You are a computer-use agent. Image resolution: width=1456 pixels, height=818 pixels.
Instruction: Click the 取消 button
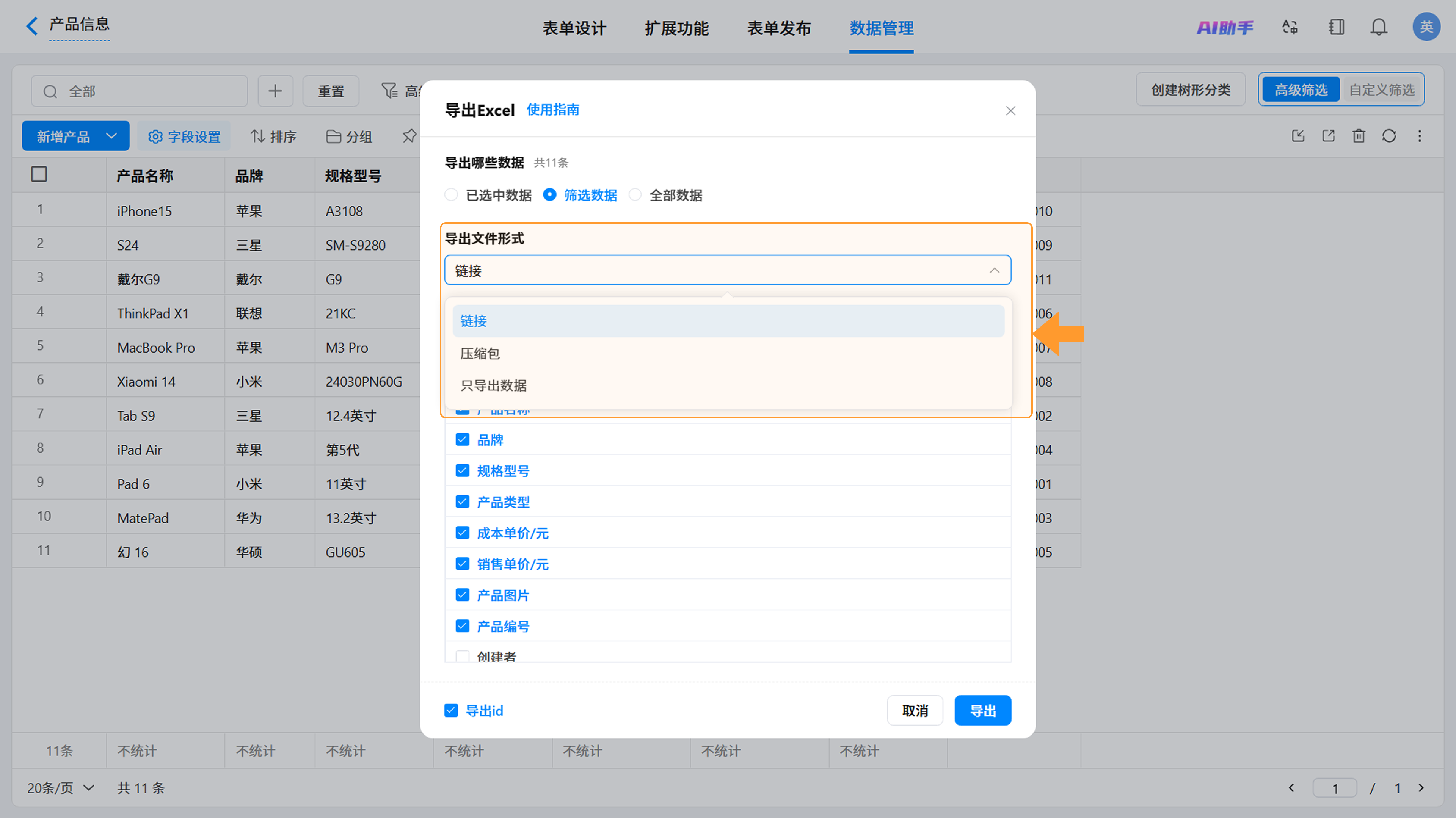point(915,710)
